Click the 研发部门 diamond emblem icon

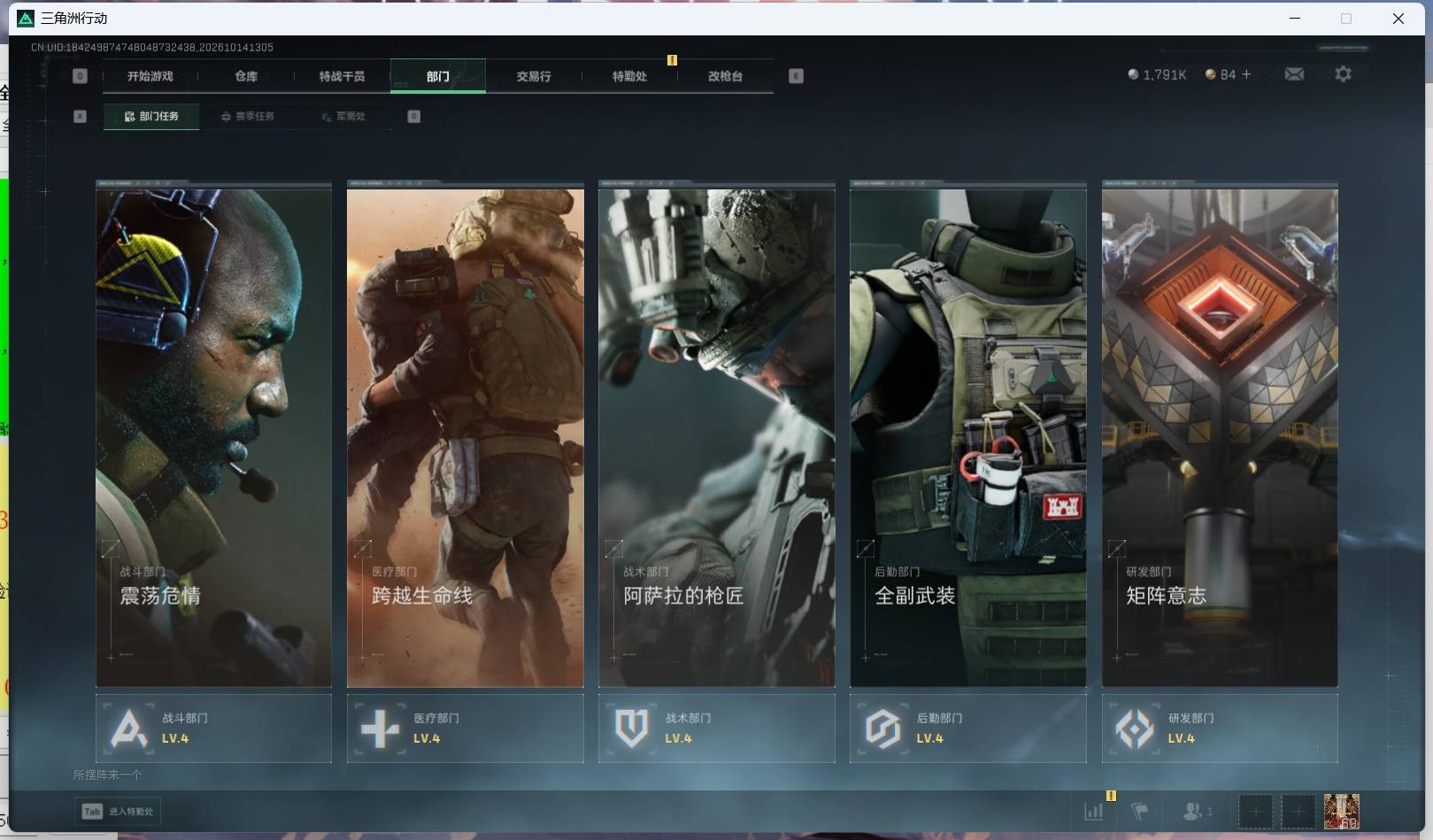(x=1135, y=728)
